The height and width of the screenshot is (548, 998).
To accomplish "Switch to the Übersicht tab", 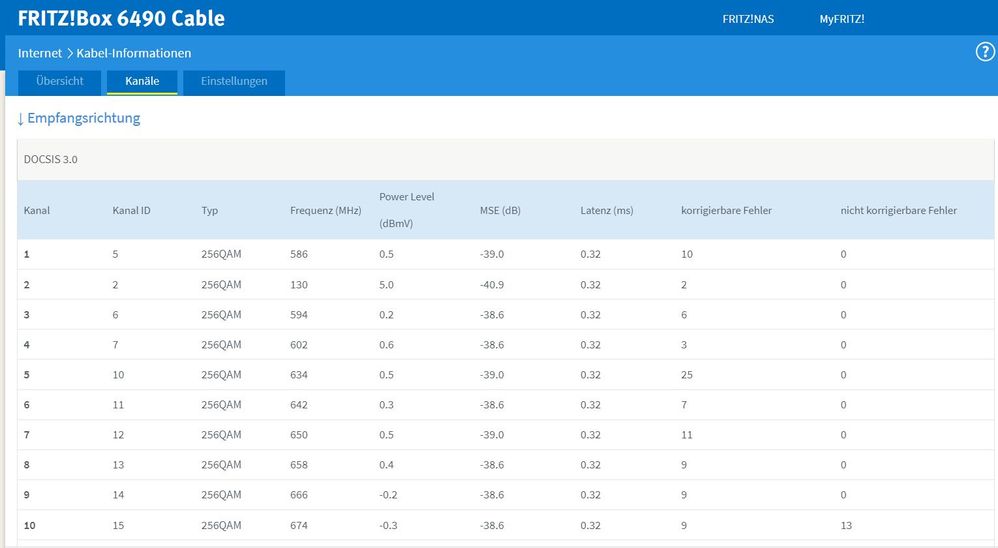I will click(x=60, y=81).
